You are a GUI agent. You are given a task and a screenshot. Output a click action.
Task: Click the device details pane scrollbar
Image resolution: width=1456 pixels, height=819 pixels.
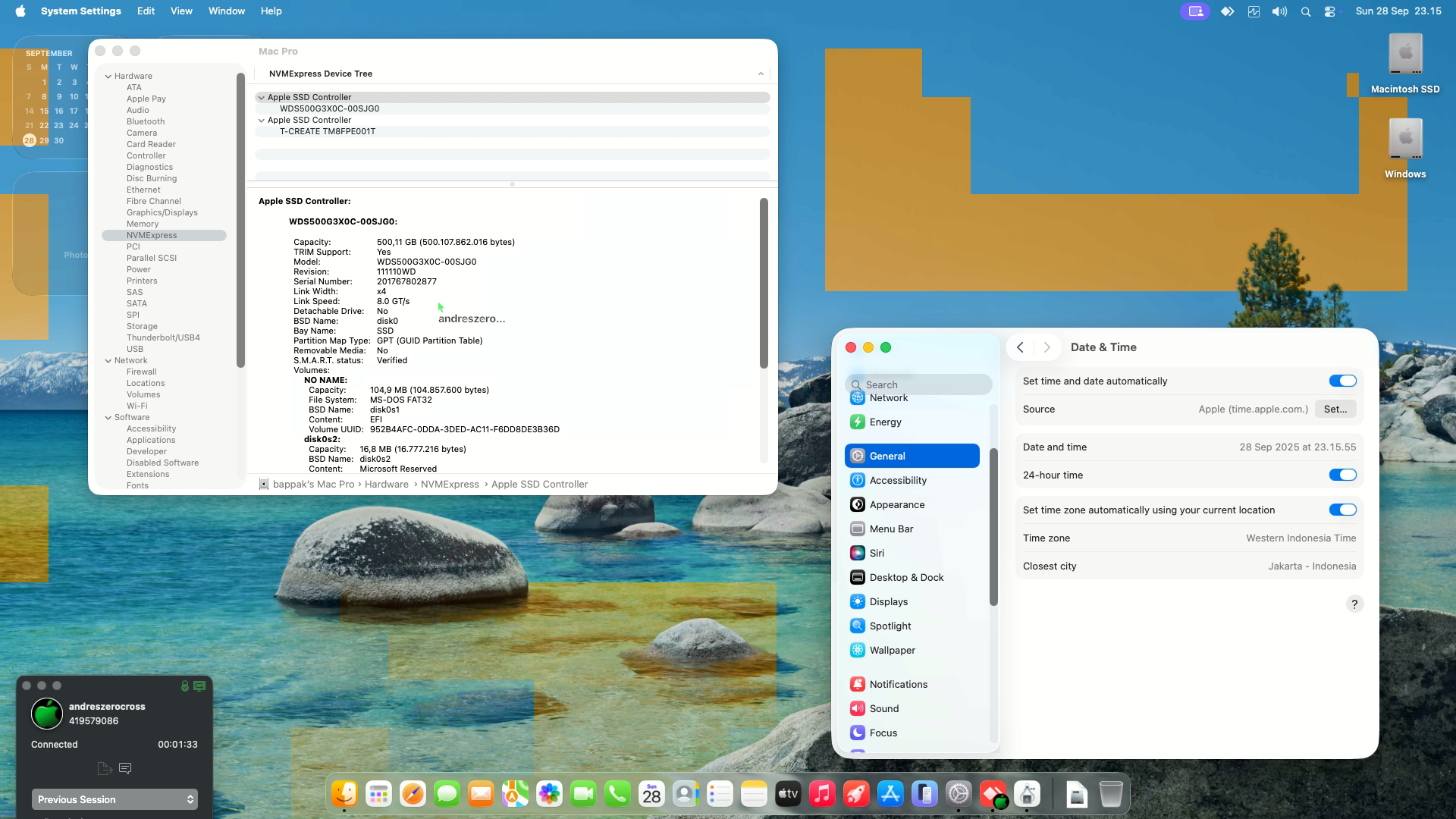coord(764,283)
